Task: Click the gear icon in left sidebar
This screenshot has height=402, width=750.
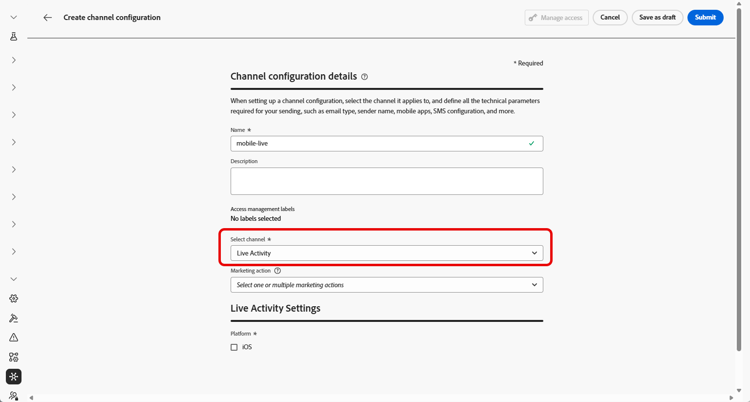Action: 14,299
